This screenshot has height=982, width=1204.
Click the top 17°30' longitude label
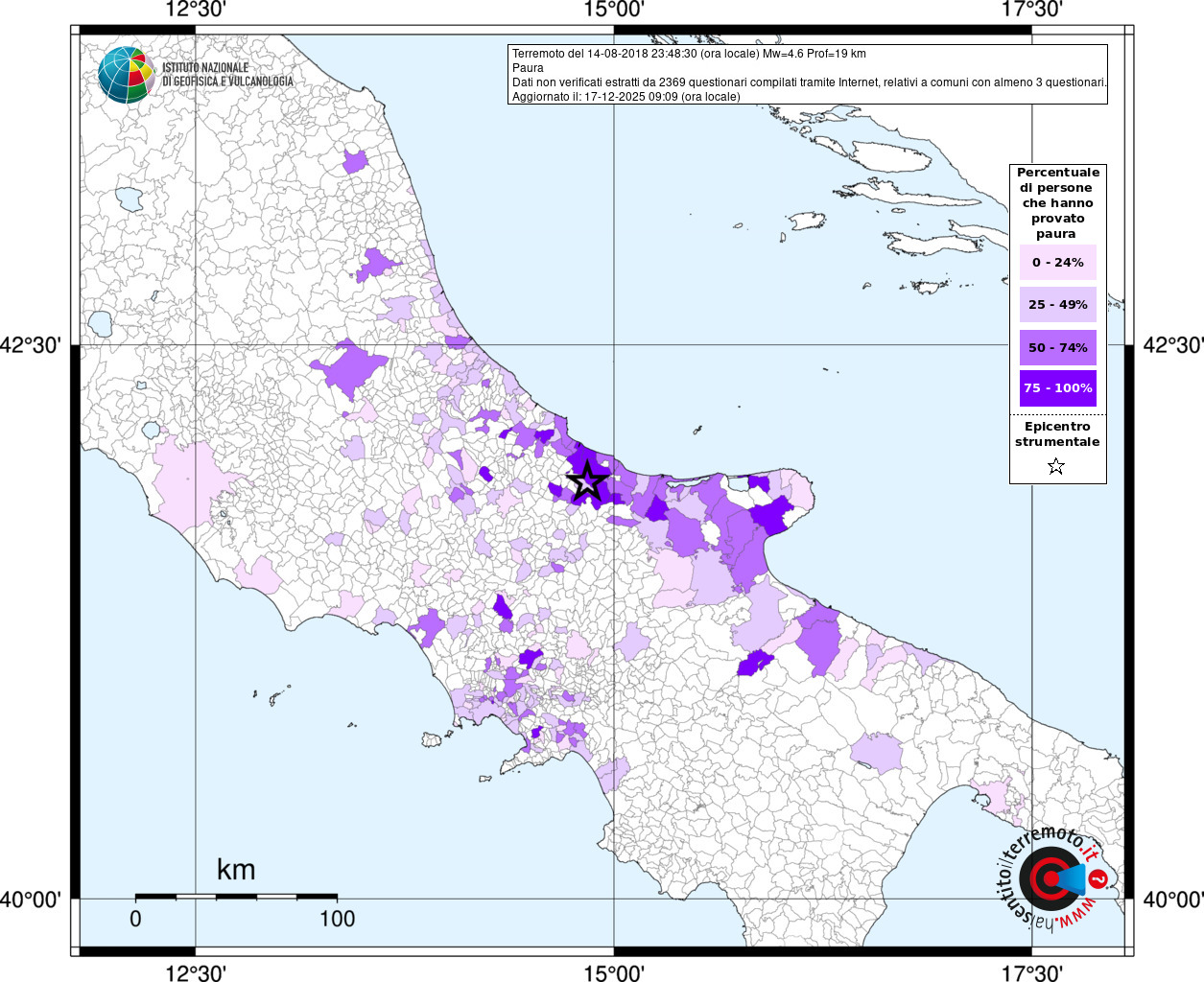click(1032, 10)
